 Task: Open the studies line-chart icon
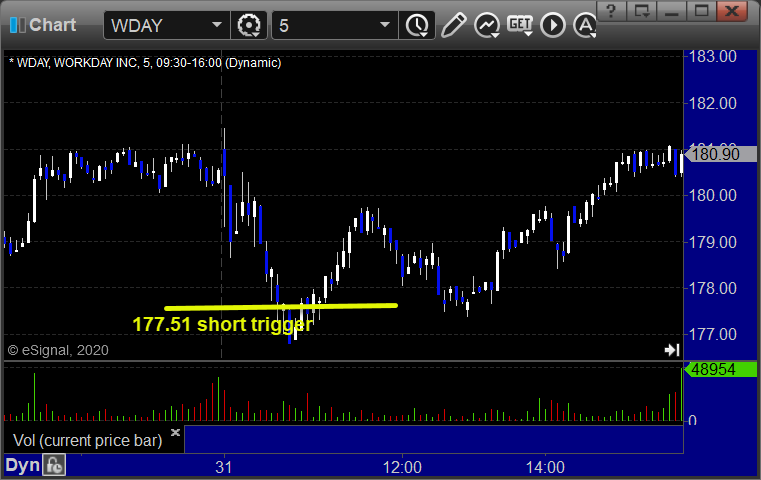(487, 25)
